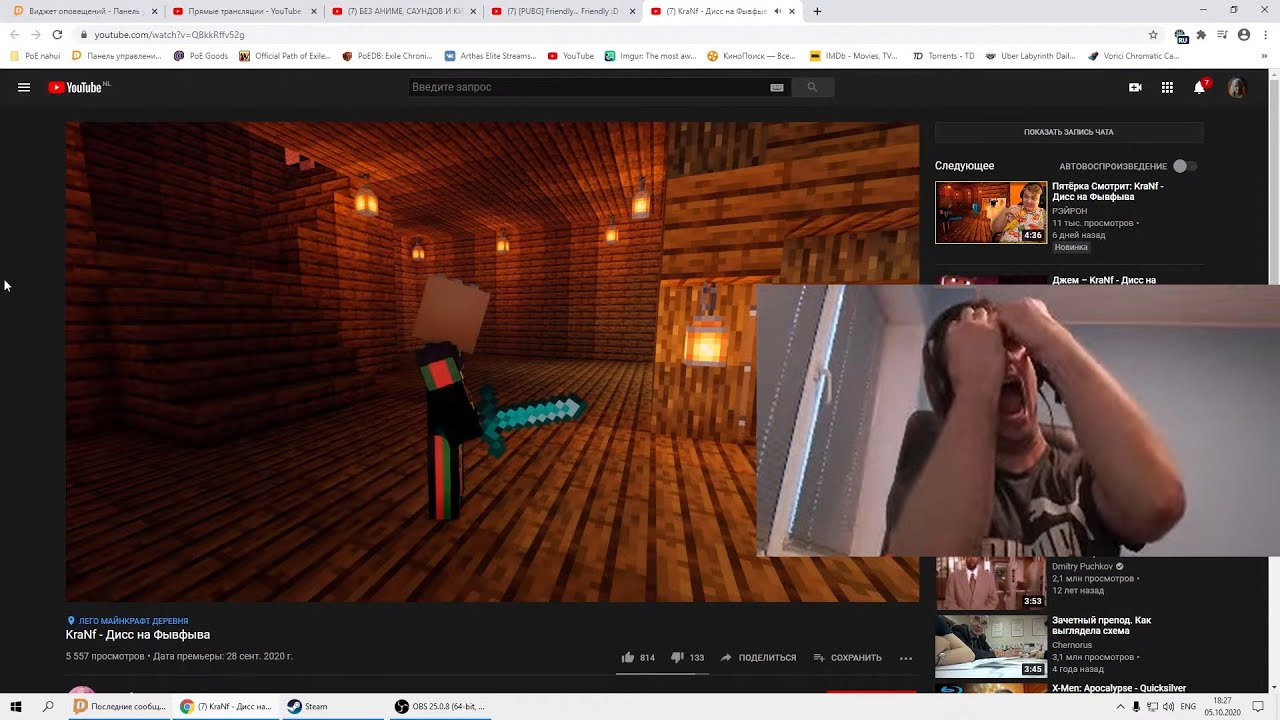
Task: Open the Зачетный препод video title
Action: 1101,626
